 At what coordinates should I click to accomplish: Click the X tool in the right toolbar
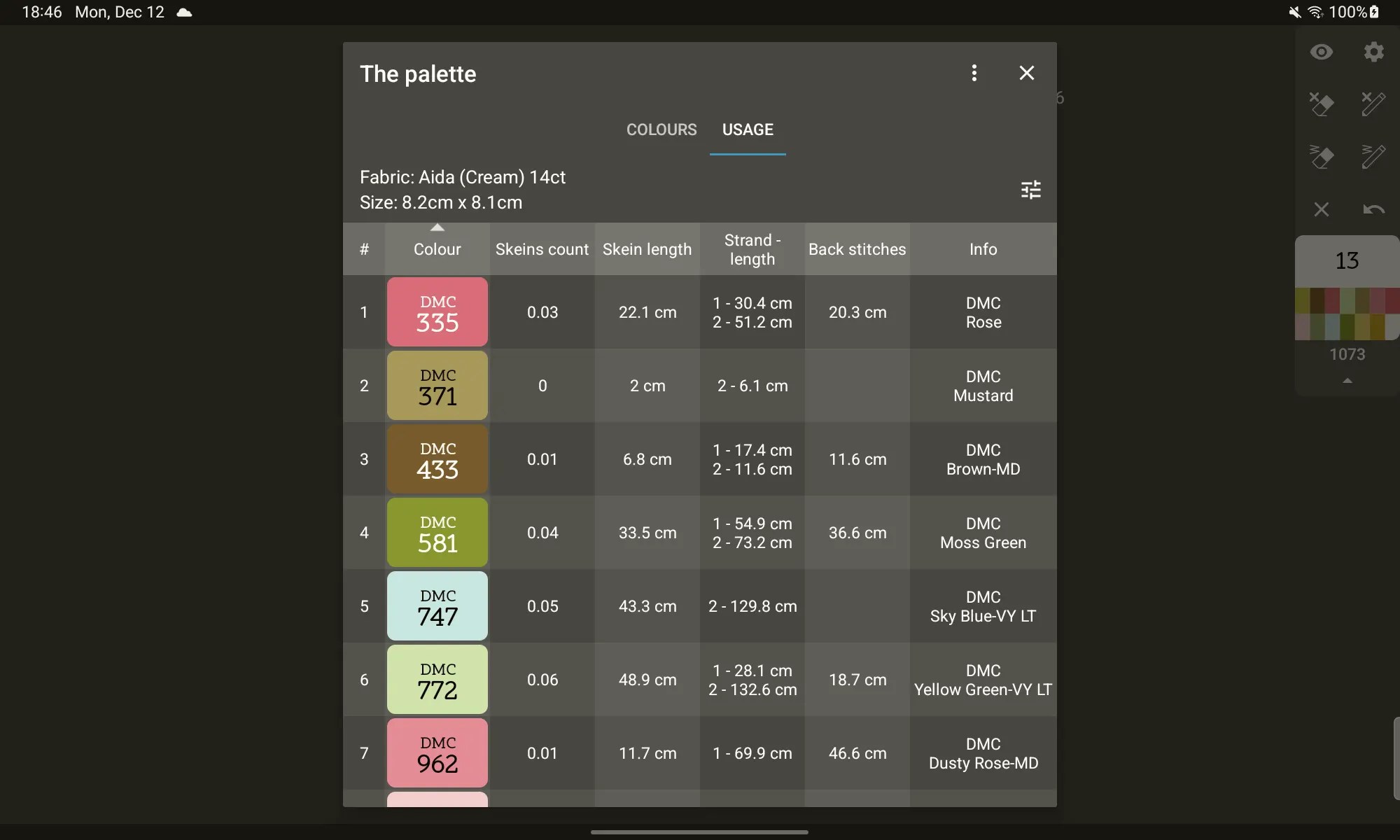point(1322,209)
